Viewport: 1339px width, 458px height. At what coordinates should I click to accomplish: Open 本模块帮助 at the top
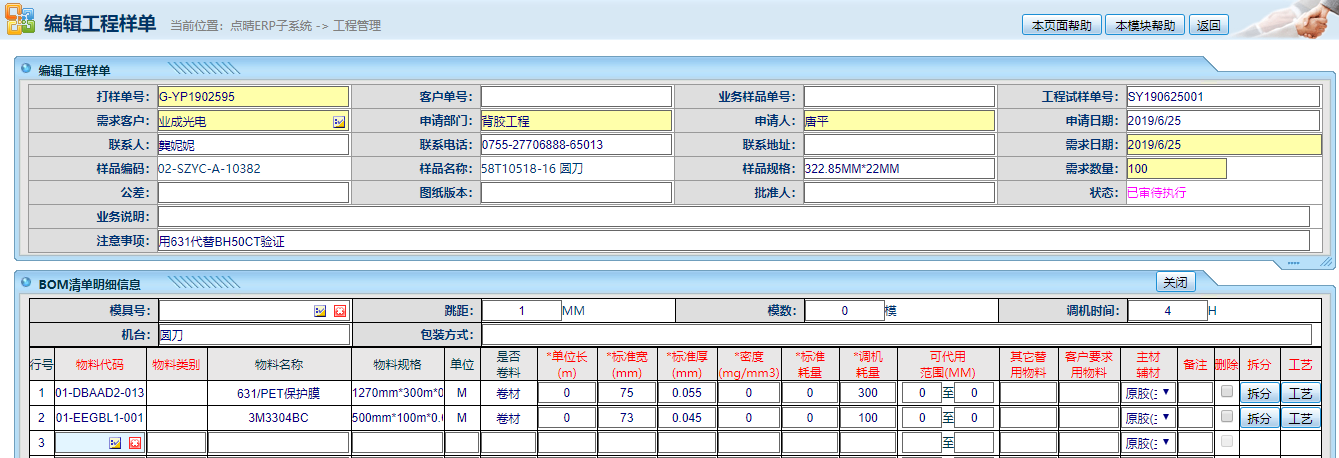pos(1145,25)
